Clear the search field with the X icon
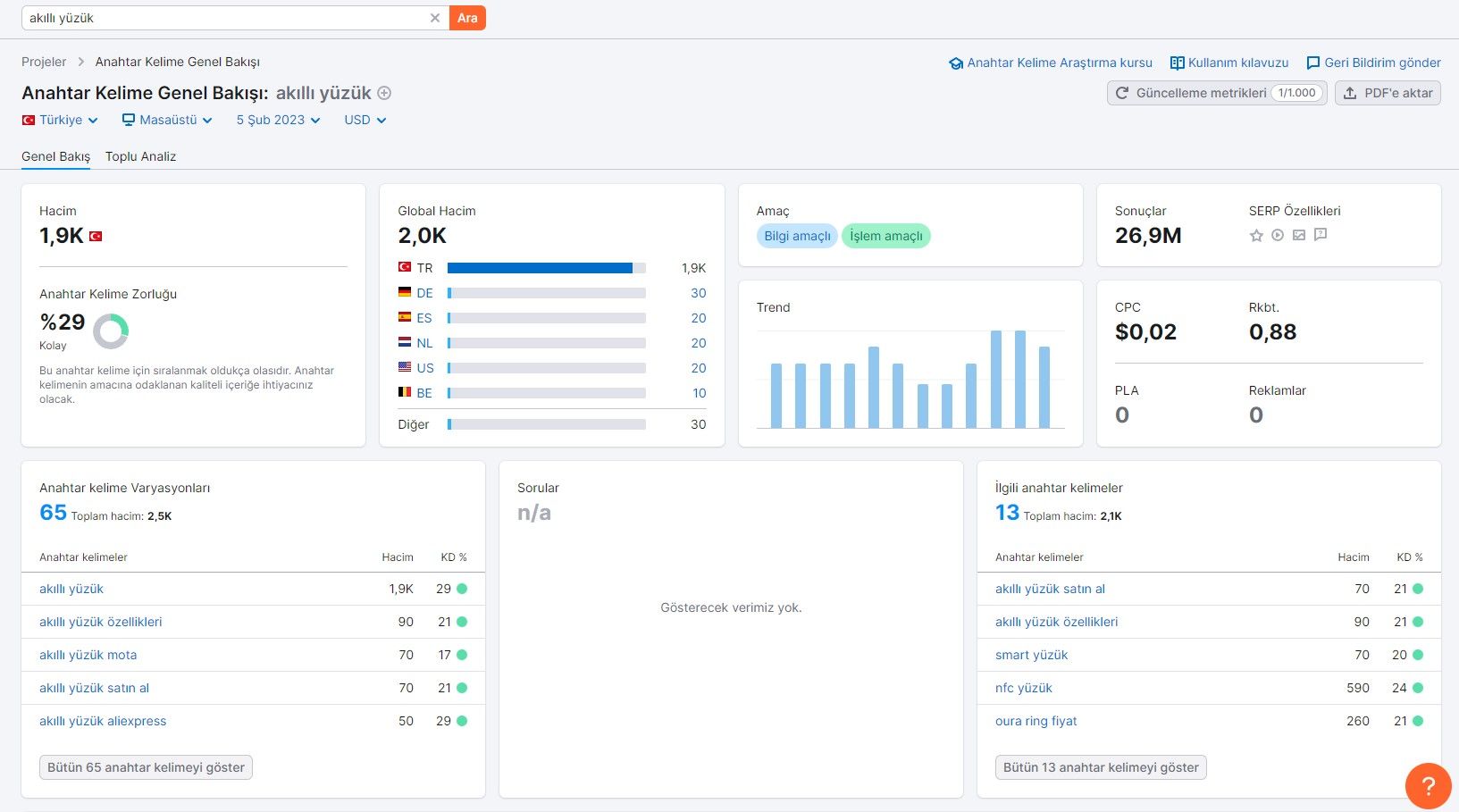This screenshot has height=812, width=1459. coord(435,18)
